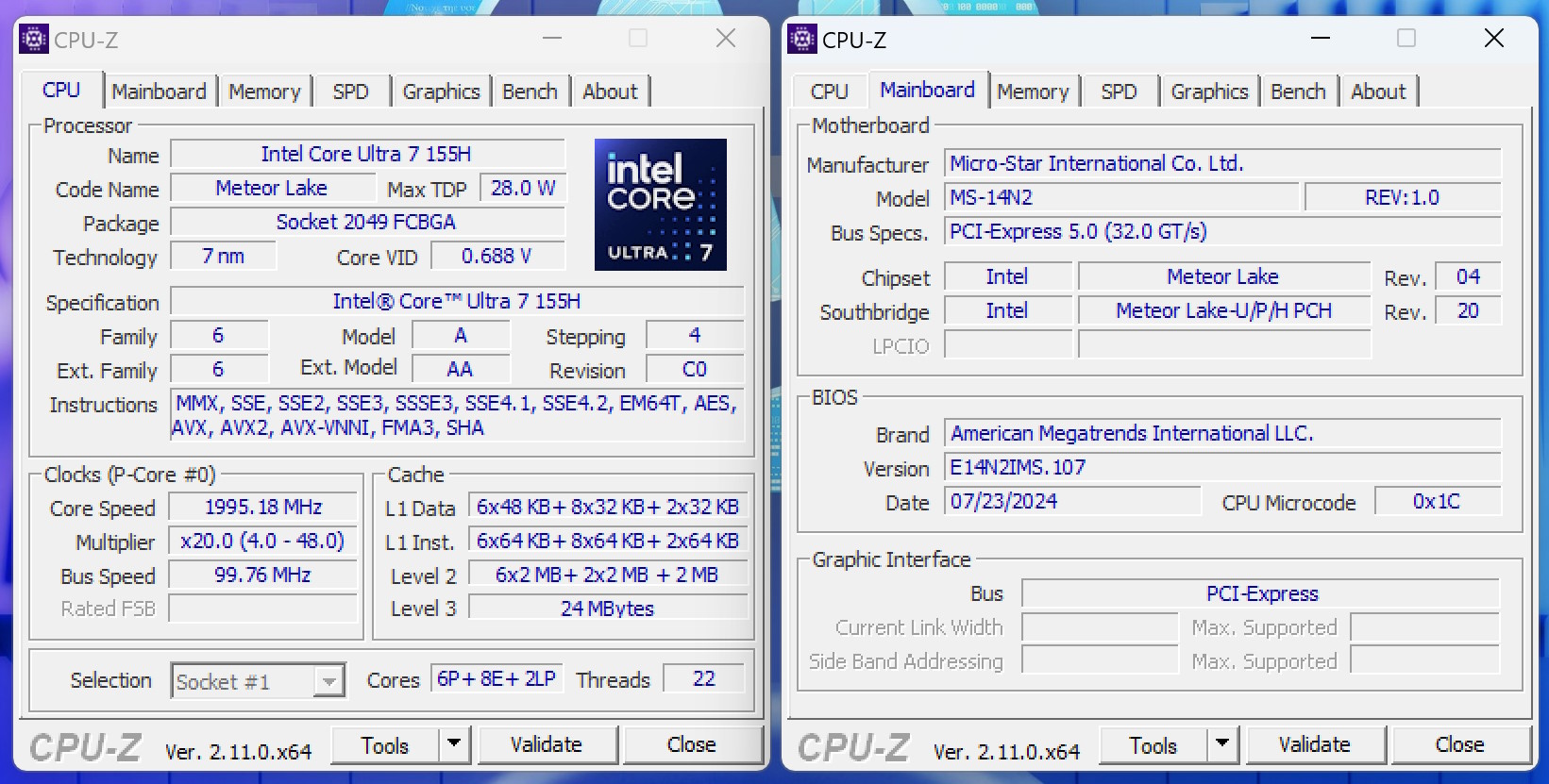
Task: Click Manufacturer value Micro-Star International Co. Ltd.
Action: pos(1223,163)
